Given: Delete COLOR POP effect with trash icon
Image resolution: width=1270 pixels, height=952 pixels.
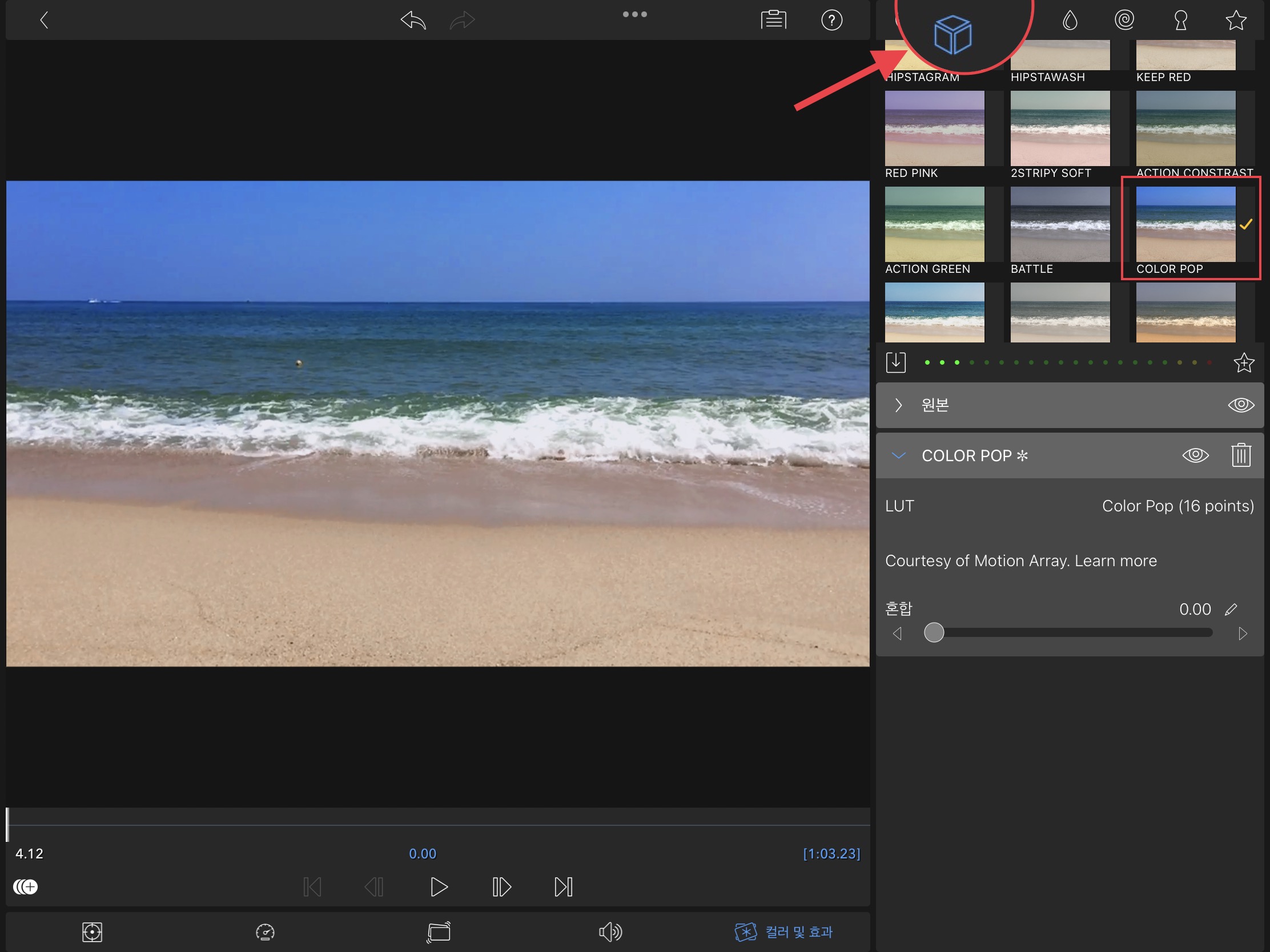Looking at the screenshot, I should coord(1241,455).
